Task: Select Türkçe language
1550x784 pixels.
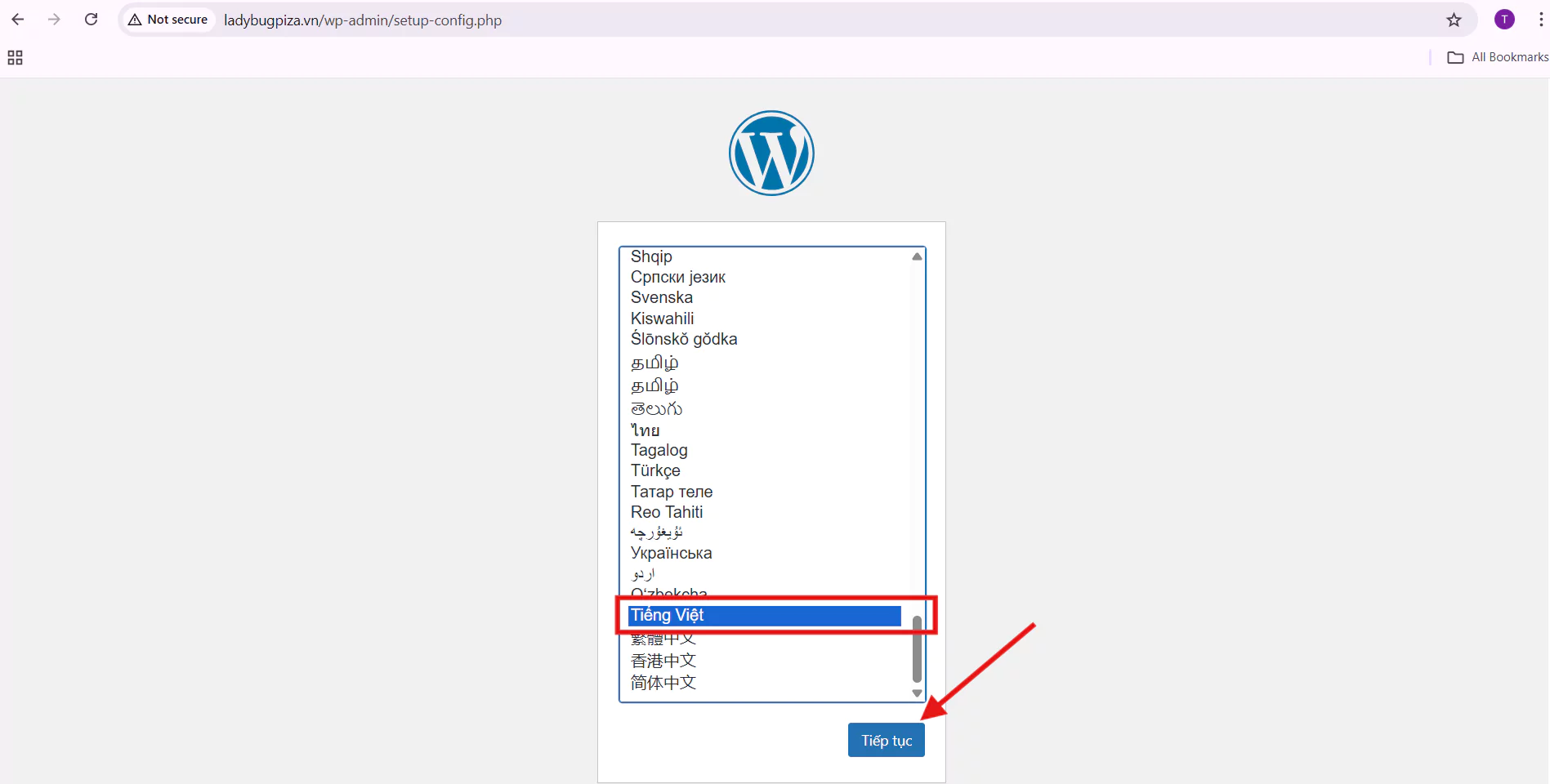Action: point(765,470)
